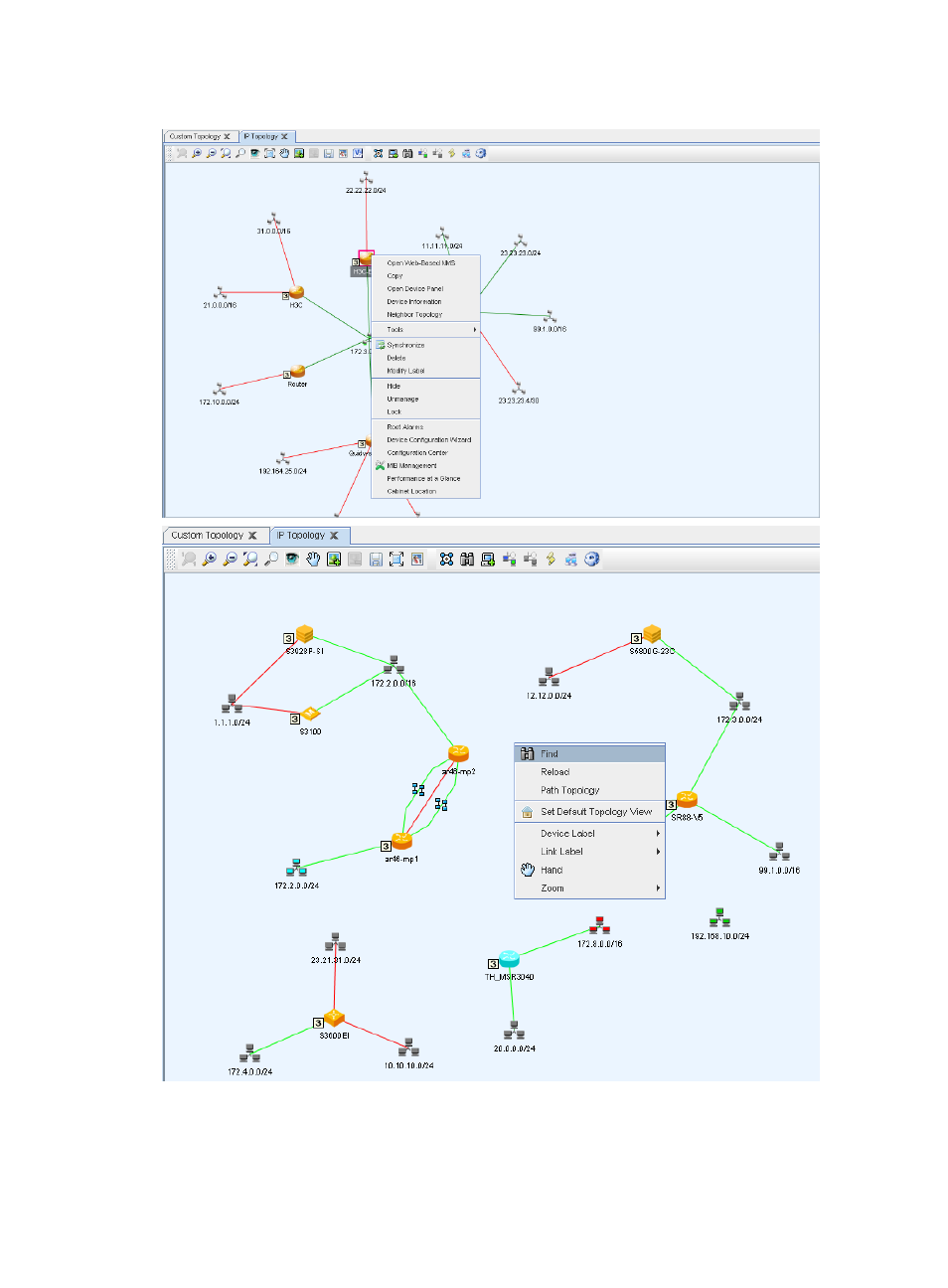The image size is (948, 1288).
Task: Choose Reload from context menu
Action: [x=589, y=772]
